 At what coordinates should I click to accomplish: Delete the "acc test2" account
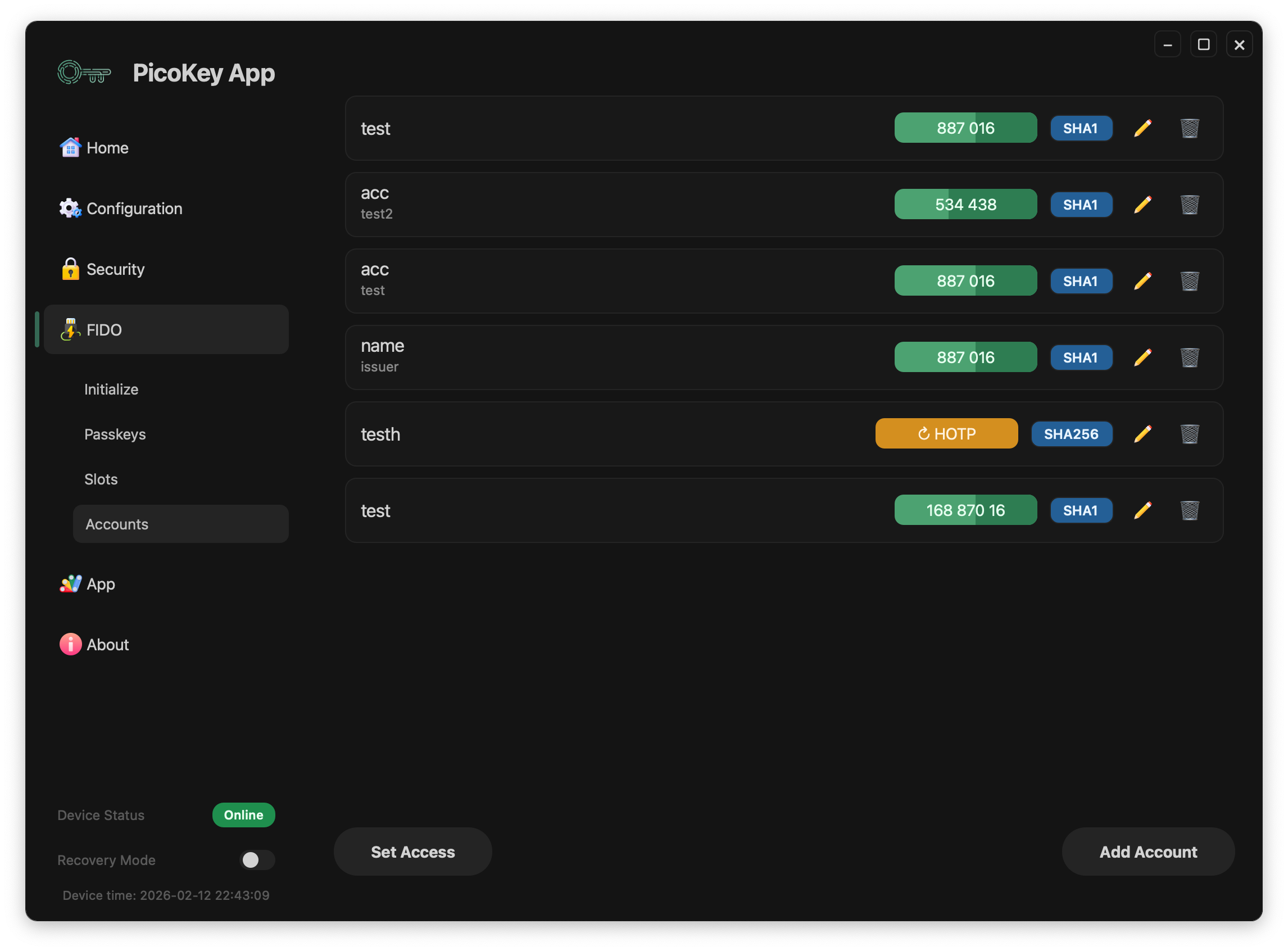coord(1190,204)
